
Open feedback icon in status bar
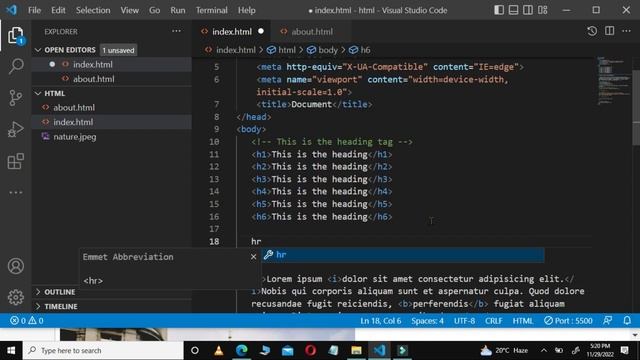(x=607, y=321)
